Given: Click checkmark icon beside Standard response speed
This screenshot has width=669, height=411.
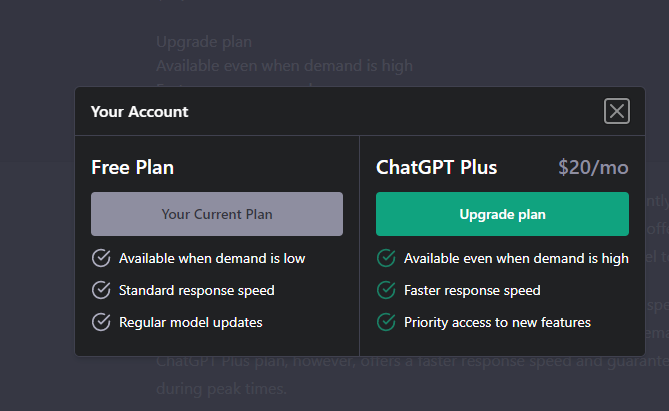Looking at the screenshot, I should [x=101, y=290].
